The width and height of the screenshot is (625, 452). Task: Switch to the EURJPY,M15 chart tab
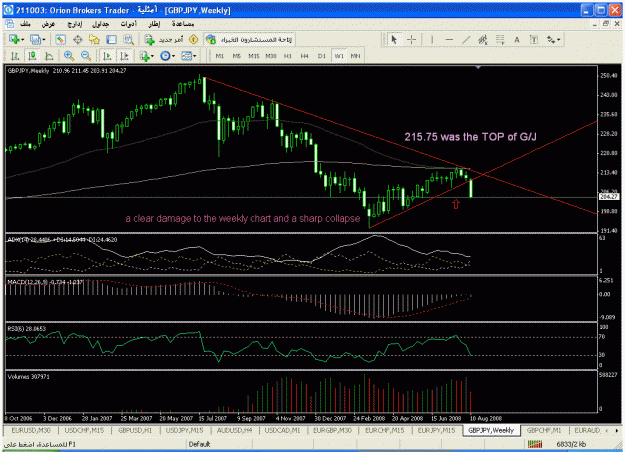pyautogui.click(x=436, y=430)
